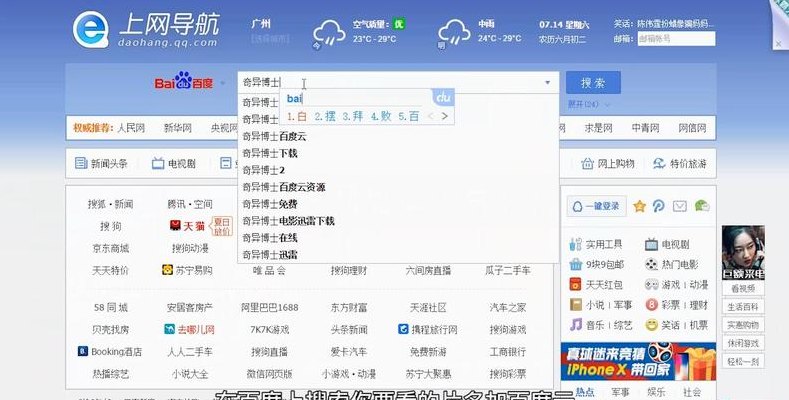Show previous IME candidate page arrow
789x400 pixels.
431,116
